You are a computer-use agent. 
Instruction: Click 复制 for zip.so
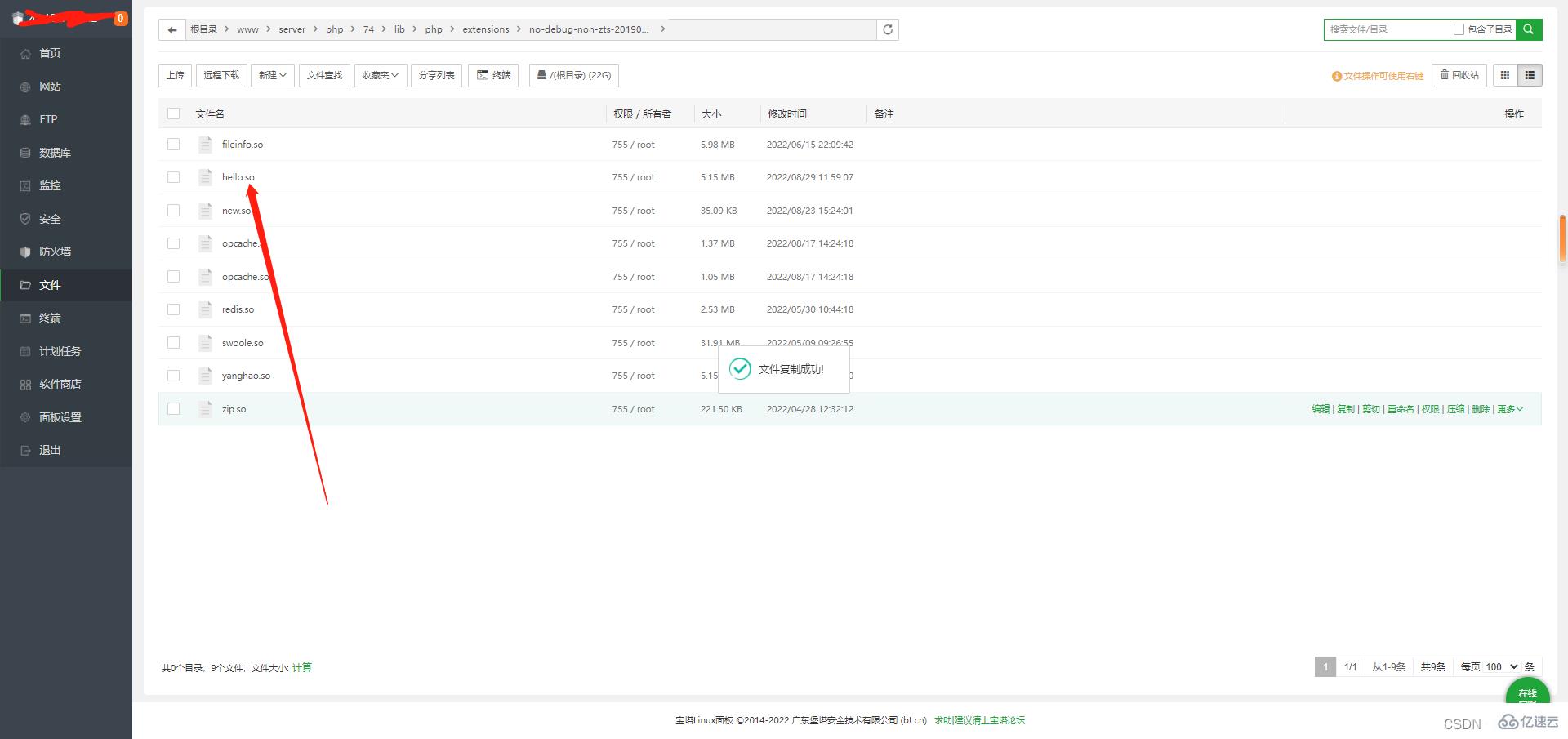(1346, 409)
